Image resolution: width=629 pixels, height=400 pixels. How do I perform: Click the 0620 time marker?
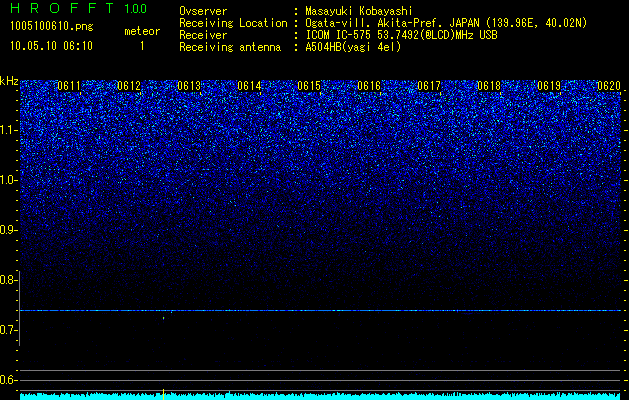(609, 86)
